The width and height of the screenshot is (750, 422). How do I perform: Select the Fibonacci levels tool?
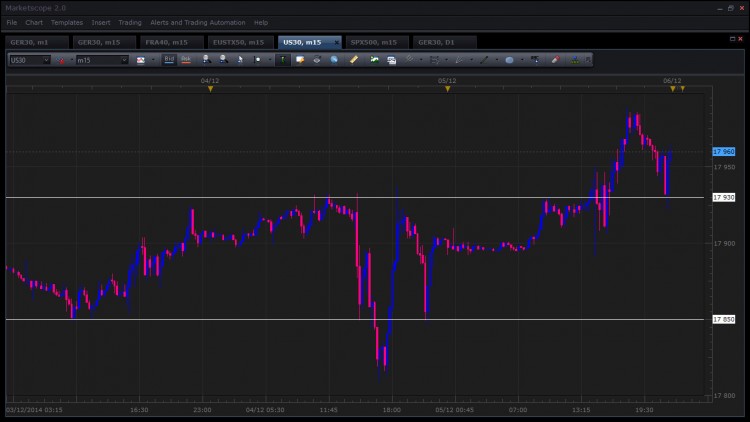(434, 60)
